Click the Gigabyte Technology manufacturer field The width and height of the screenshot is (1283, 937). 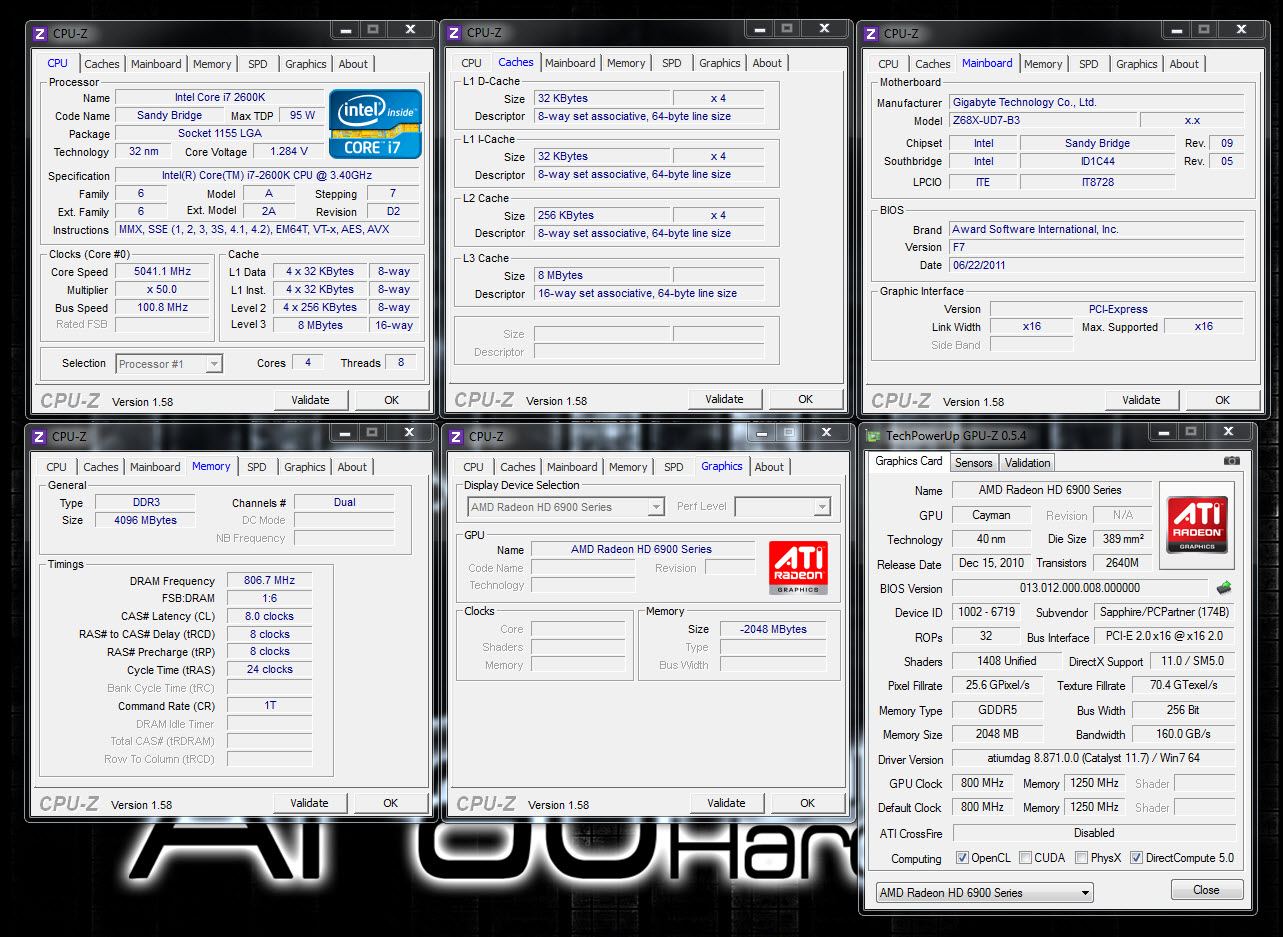click(1096, 102)
